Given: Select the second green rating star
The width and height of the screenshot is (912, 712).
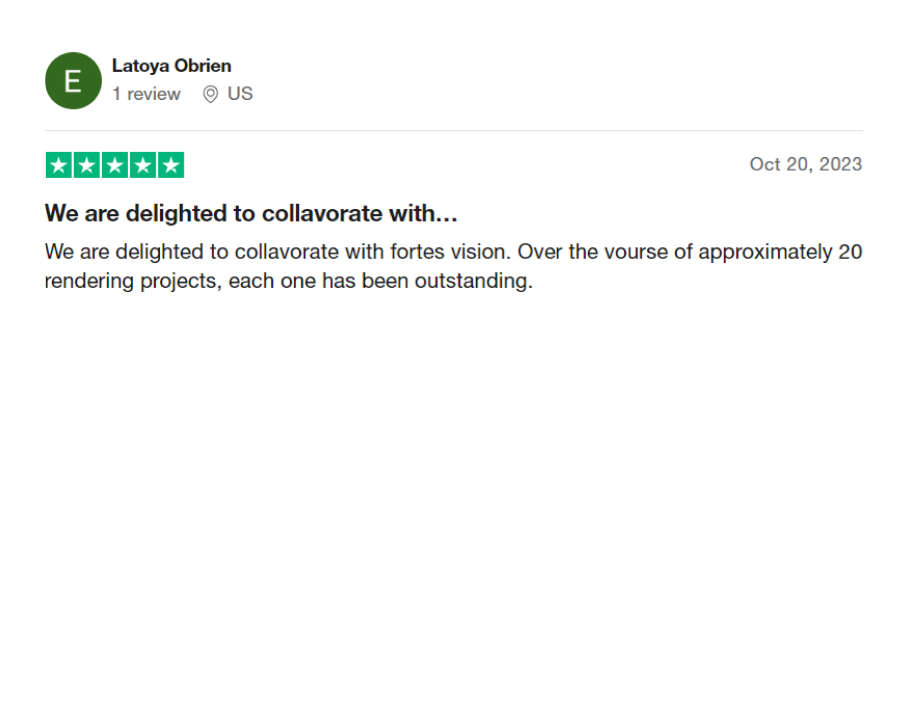Looking at the screenshot, I should (87, 165).
